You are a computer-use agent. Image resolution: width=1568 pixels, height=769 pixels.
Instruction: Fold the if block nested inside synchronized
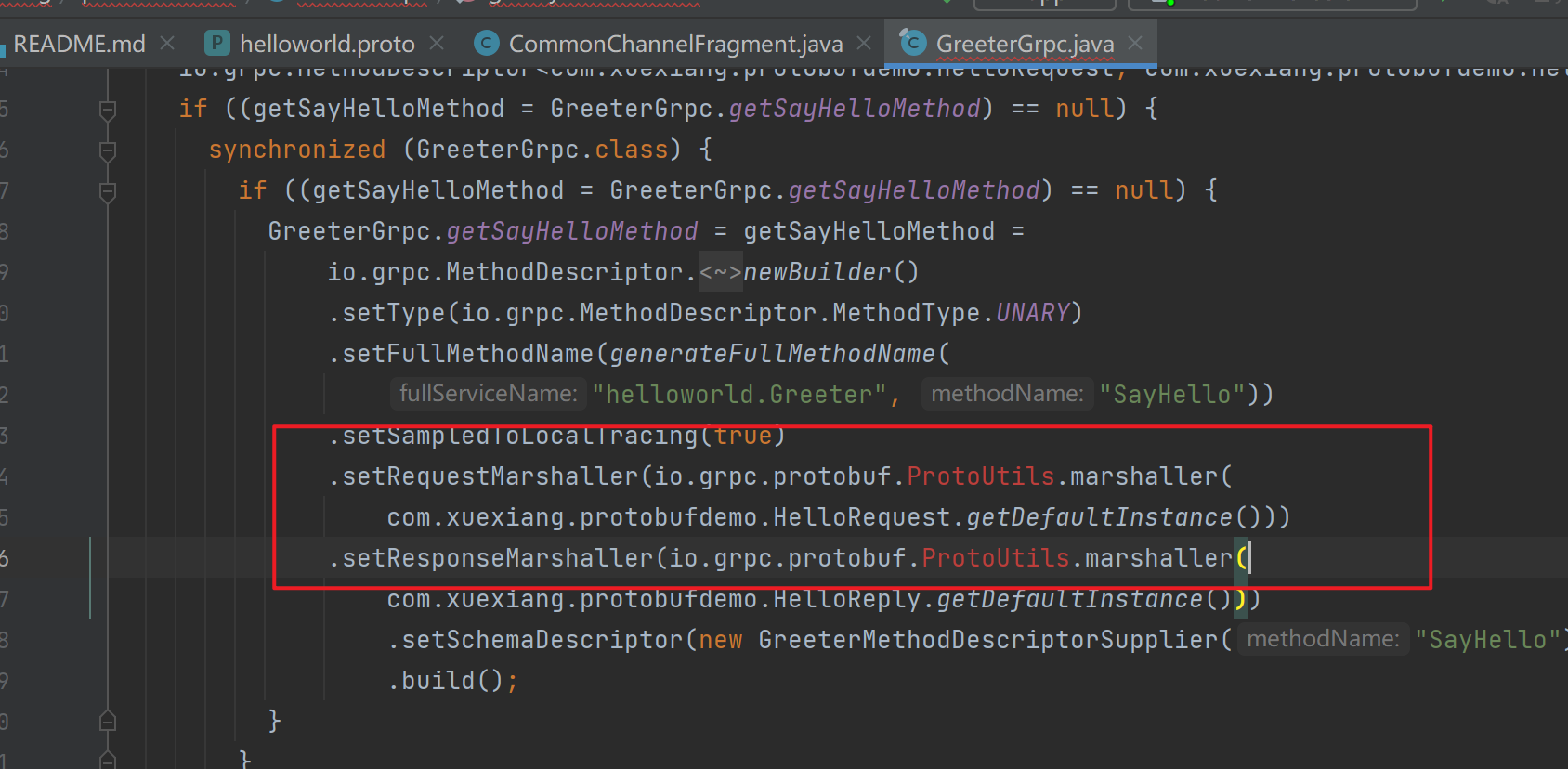pos(108,191)
